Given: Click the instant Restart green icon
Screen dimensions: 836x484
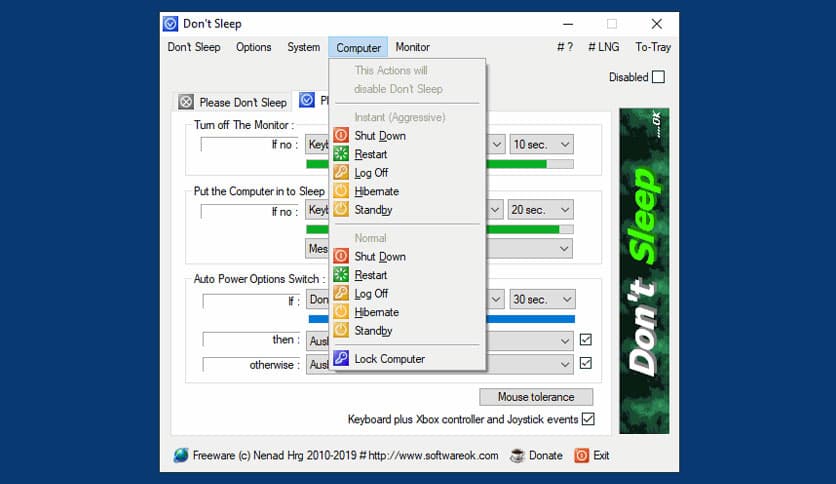Looking at the screenshot, I should coord(341,154).
